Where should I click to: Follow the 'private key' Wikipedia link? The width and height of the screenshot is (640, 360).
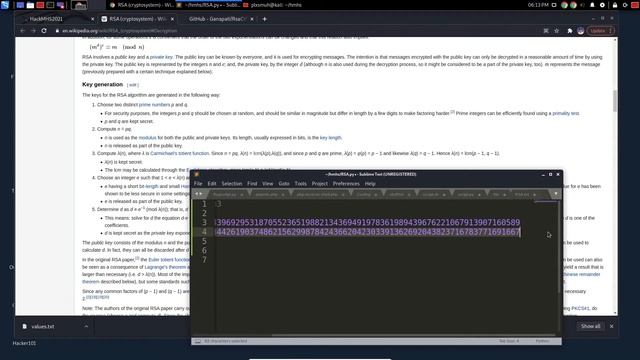point(161,57)
